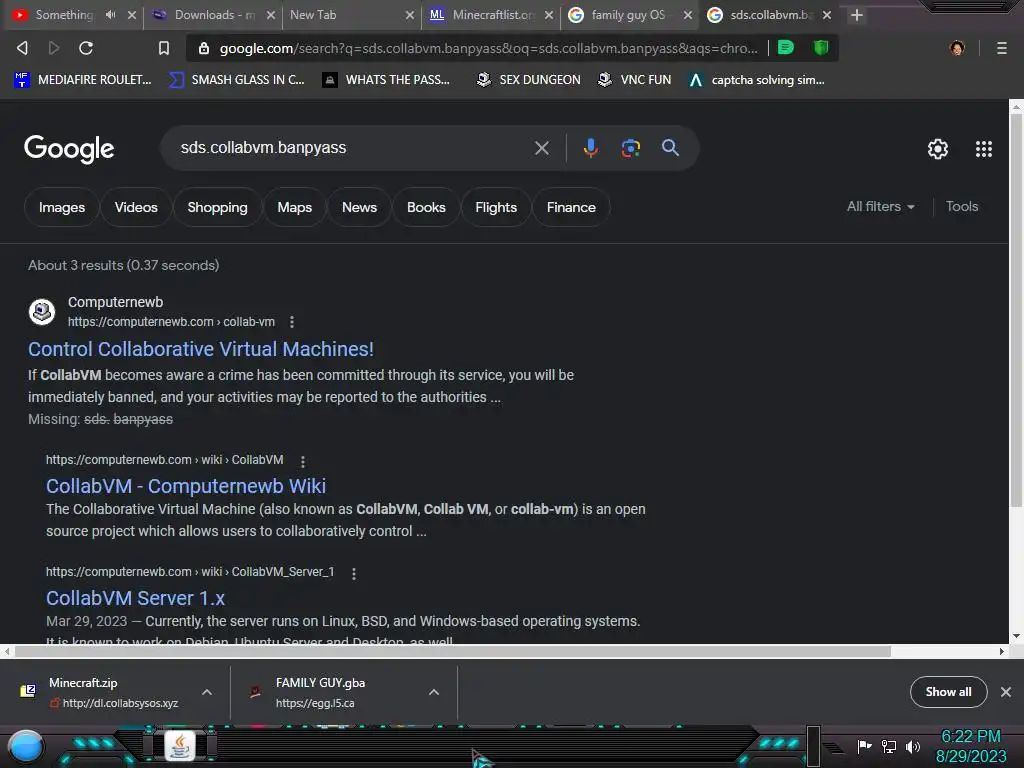Viewport: 1024px width, 768px height.
Task: Clear the search query with the X
Action: pos(541,148)
